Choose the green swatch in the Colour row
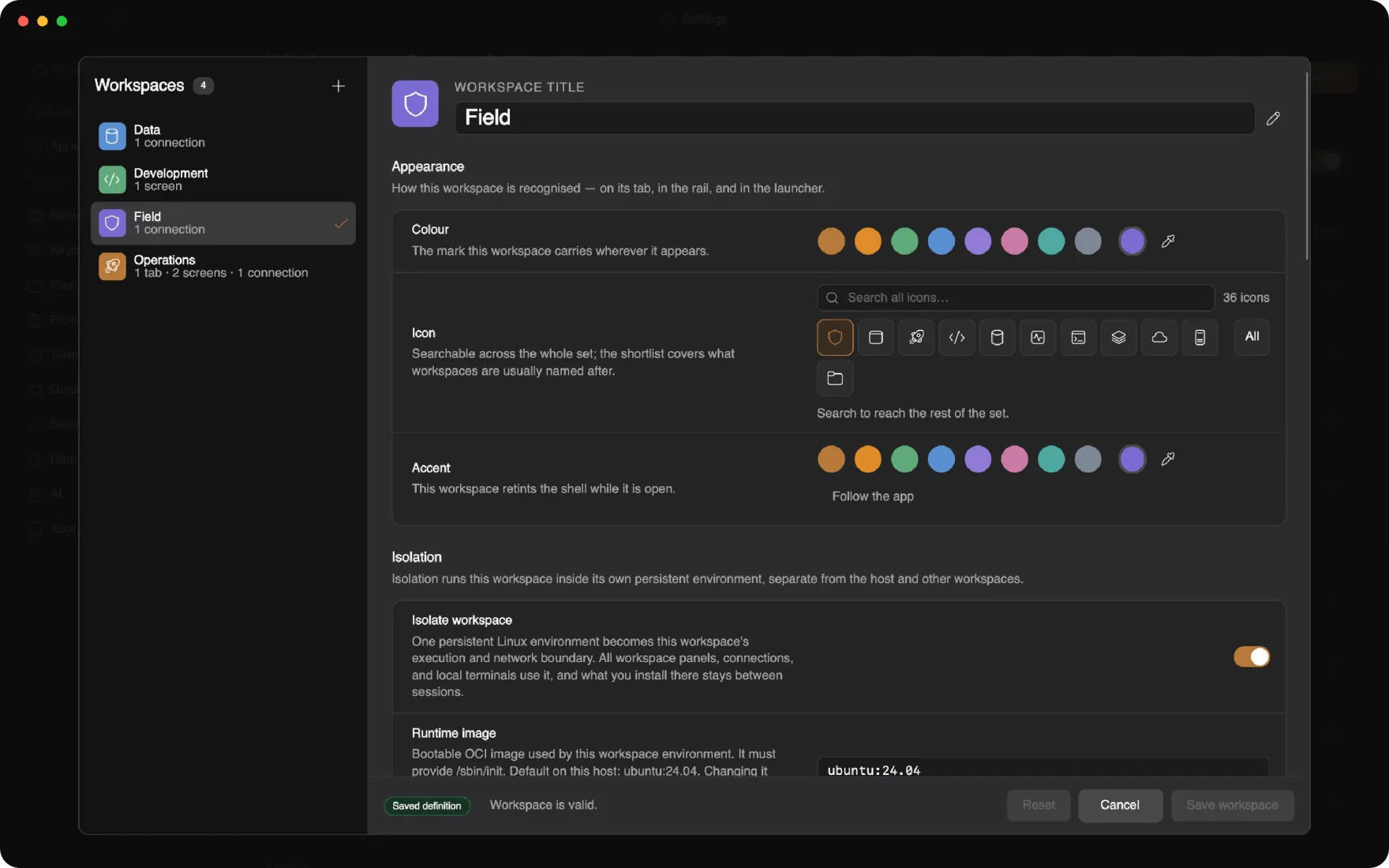Screen dimensions: 1389x868 pyautogui.click(x=904, y=241)
